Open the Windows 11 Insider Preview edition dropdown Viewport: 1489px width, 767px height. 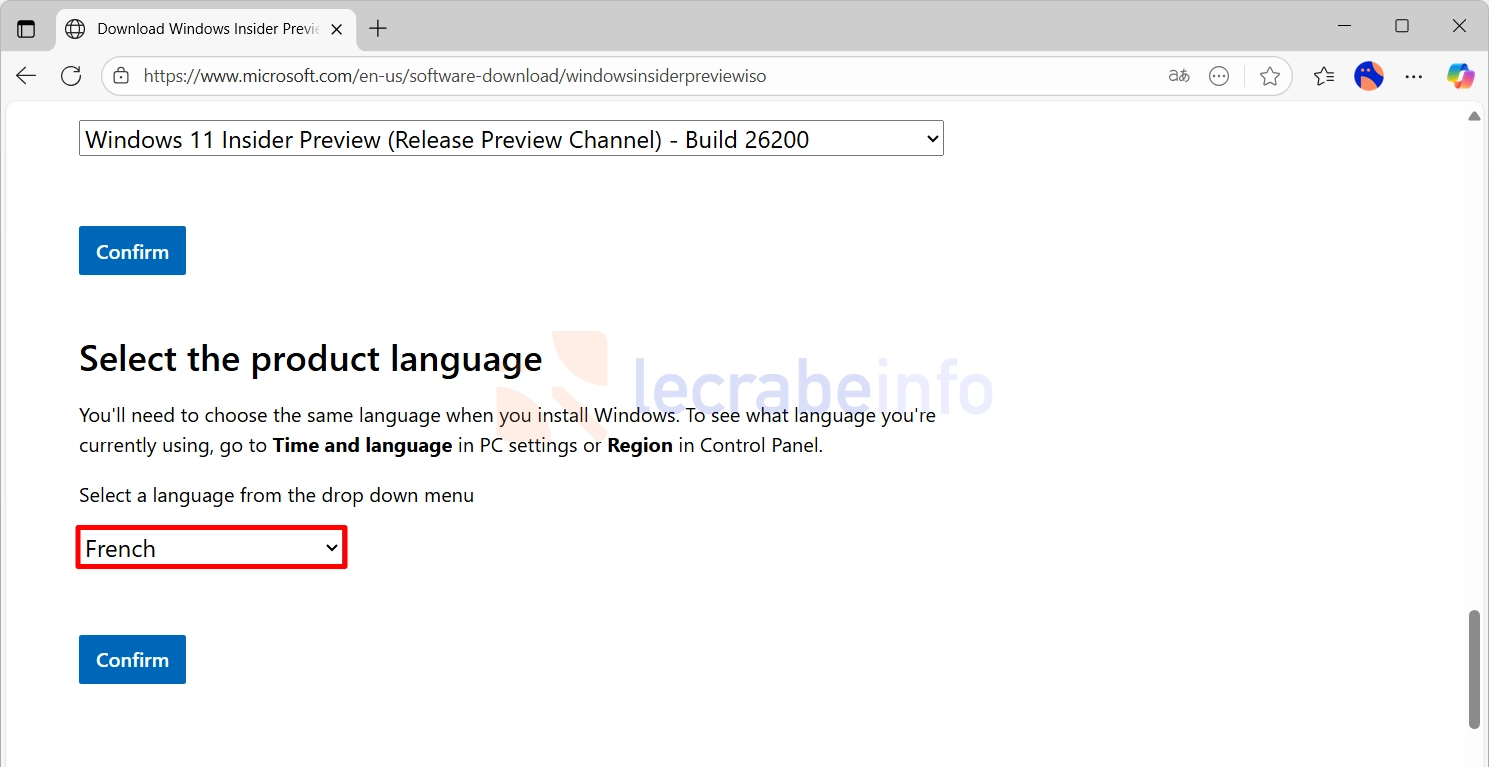pos(511,139)
